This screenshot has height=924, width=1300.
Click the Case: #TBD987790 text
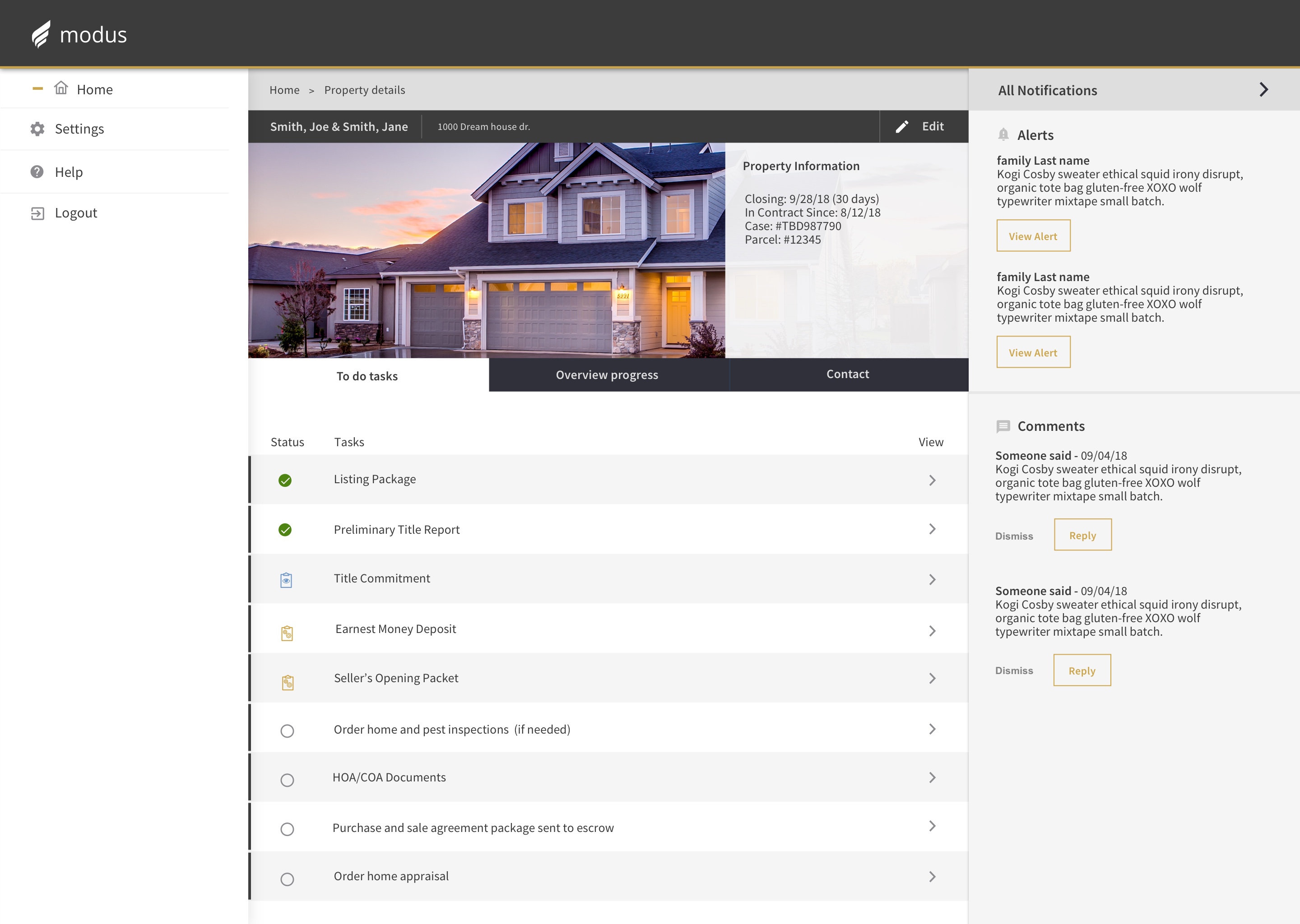coord(793,226)
